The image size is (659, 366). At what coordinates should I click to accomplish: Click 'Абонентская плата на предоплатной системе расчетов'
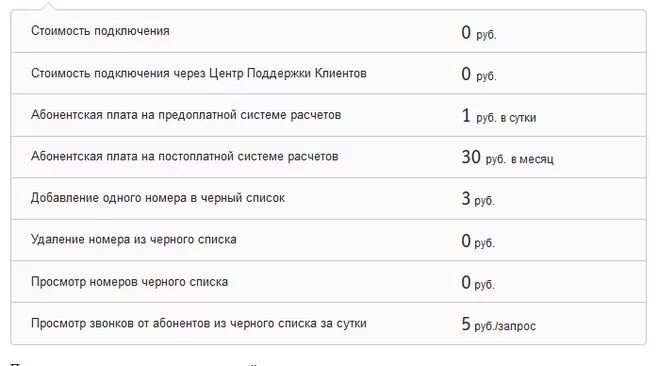click(186, 115)
